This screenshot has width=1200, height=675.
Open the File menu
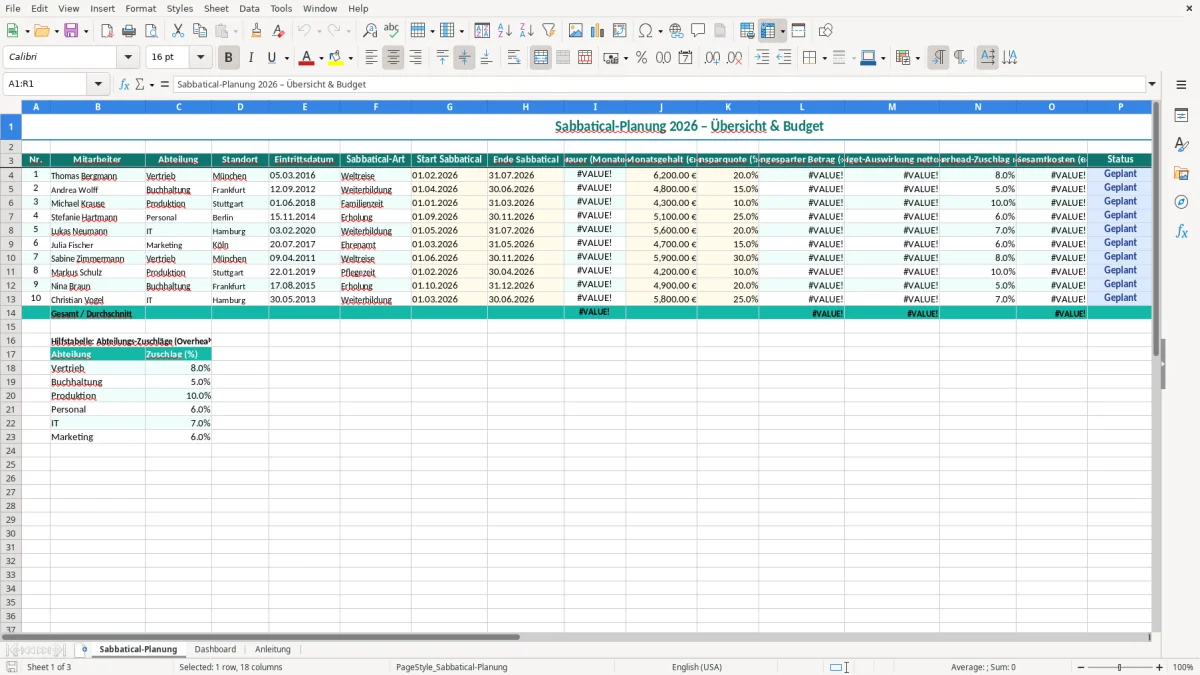tap(13, 8)
